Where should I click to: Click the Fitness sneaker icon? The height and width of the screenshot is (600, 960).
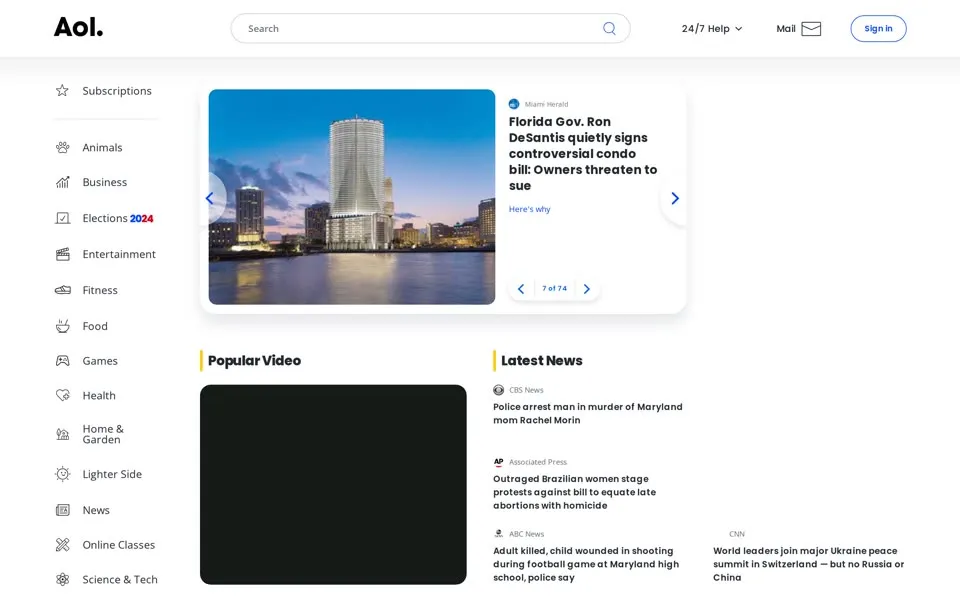click(62, 290)
